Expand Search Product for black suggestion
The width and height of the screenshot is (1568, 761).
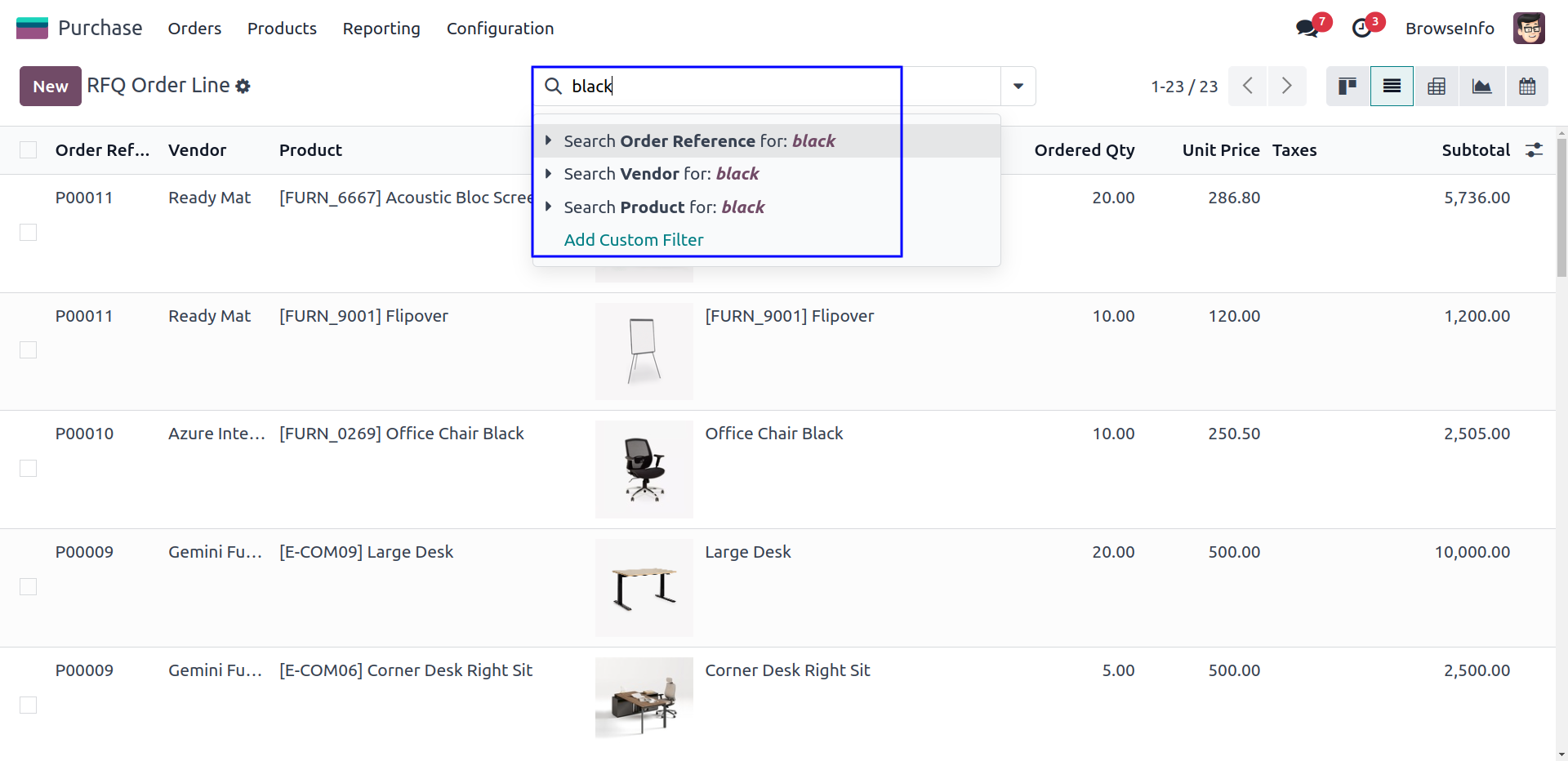[x=548, y=207]
